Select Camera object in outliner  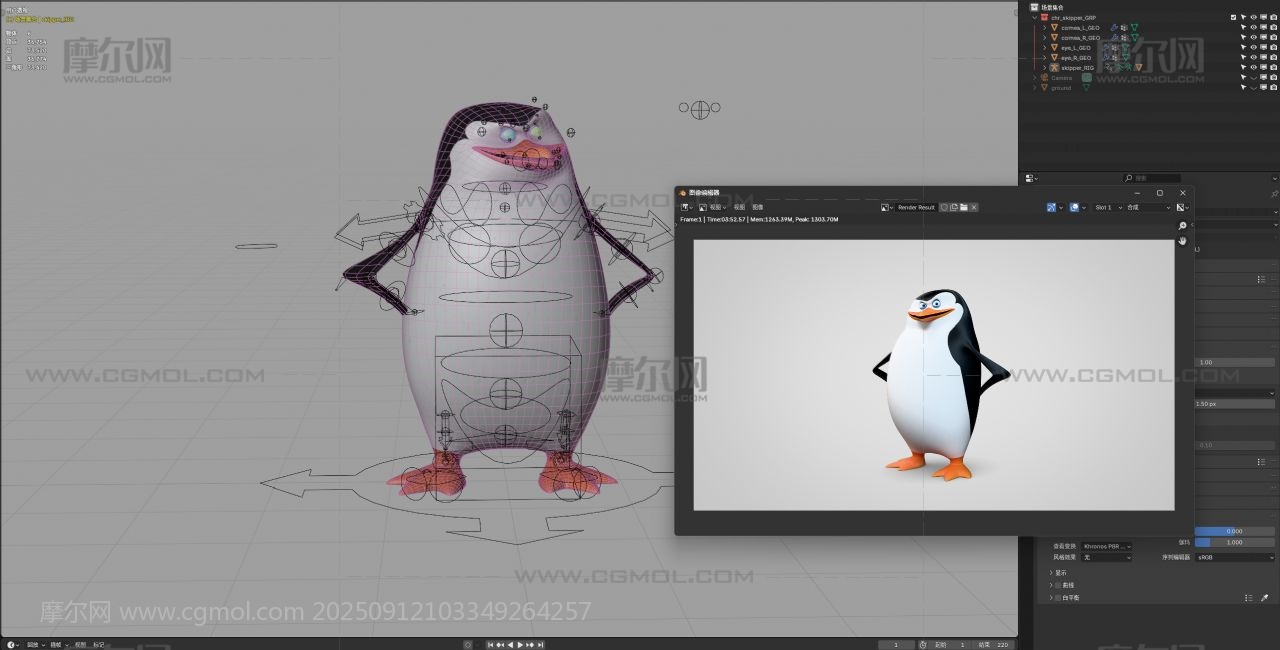[1061, 78]
